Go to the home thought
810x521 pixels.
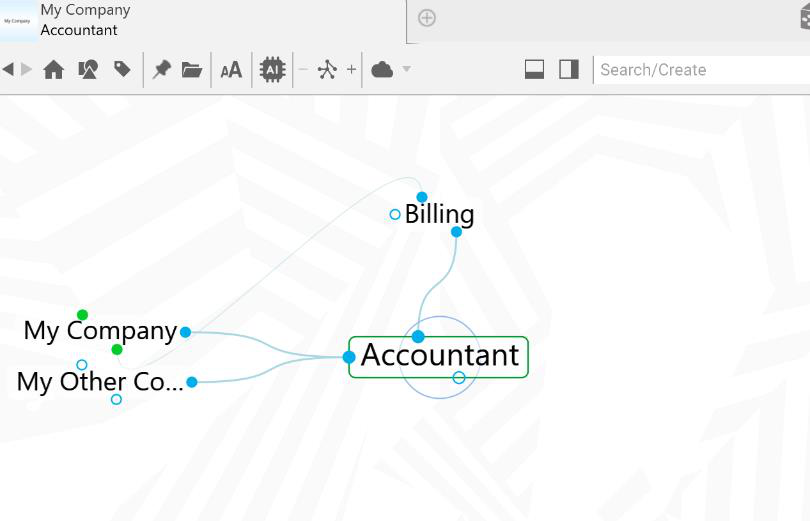(x=54, y=70)
